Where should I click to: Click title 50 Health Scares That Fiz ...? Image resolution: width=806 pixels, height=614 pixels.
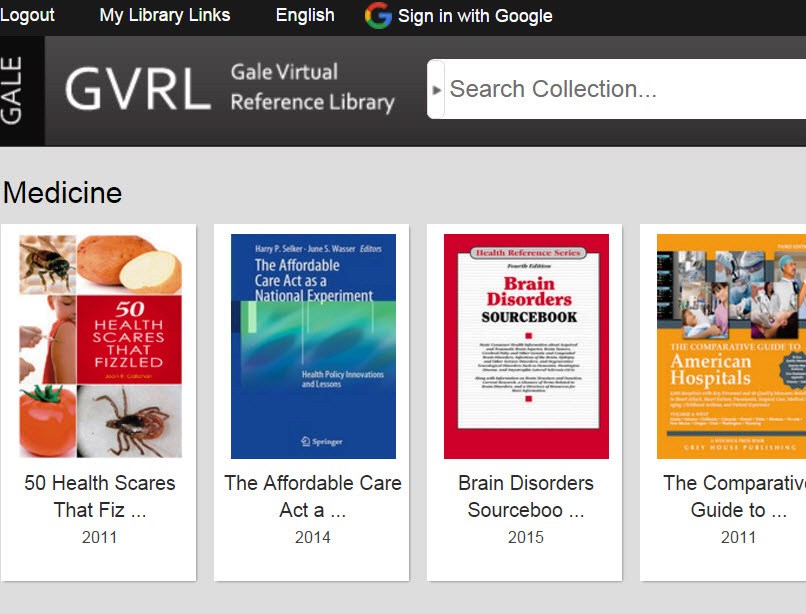100,496
